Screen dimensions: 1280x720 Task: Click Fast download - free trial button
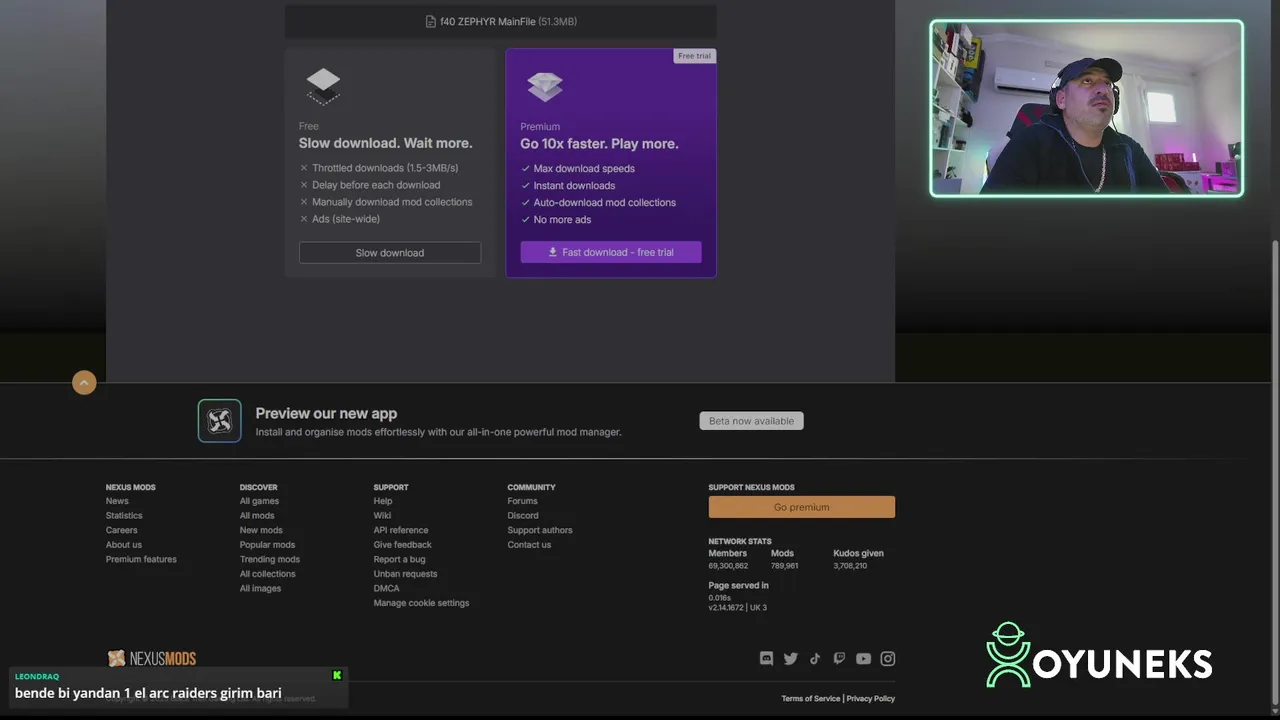611,252
